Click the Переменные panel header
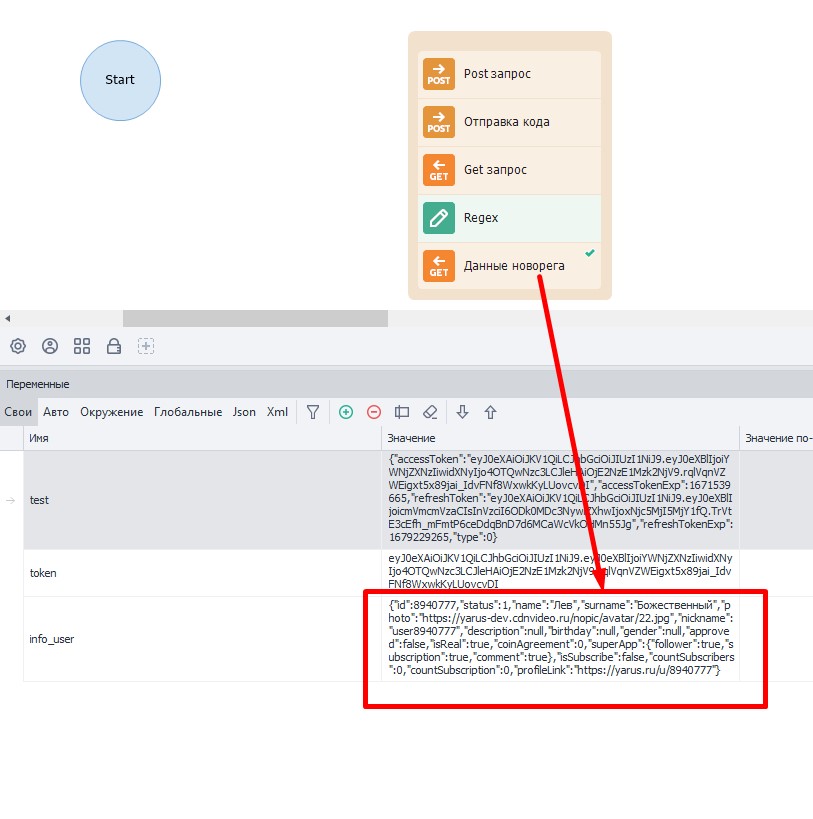 point(406,384)
